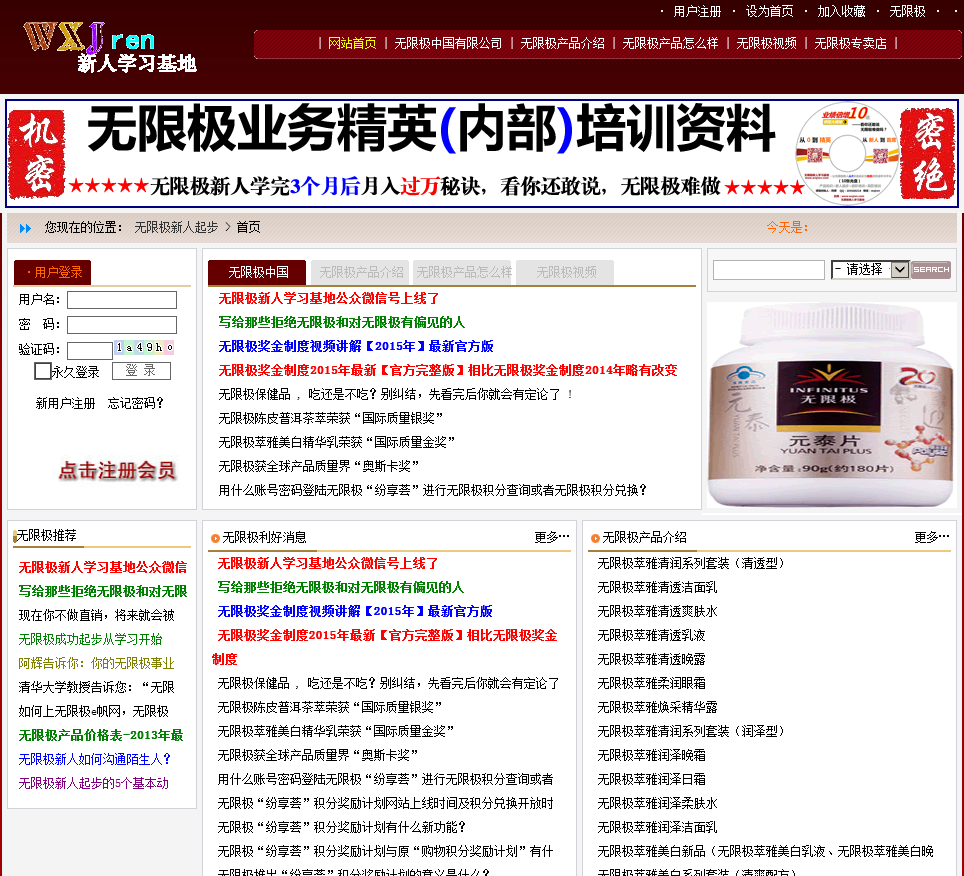The height and width of the screenshot is (876, 964).
Task: Click the captcha image 1a49ho
Action: coord(145,347)
